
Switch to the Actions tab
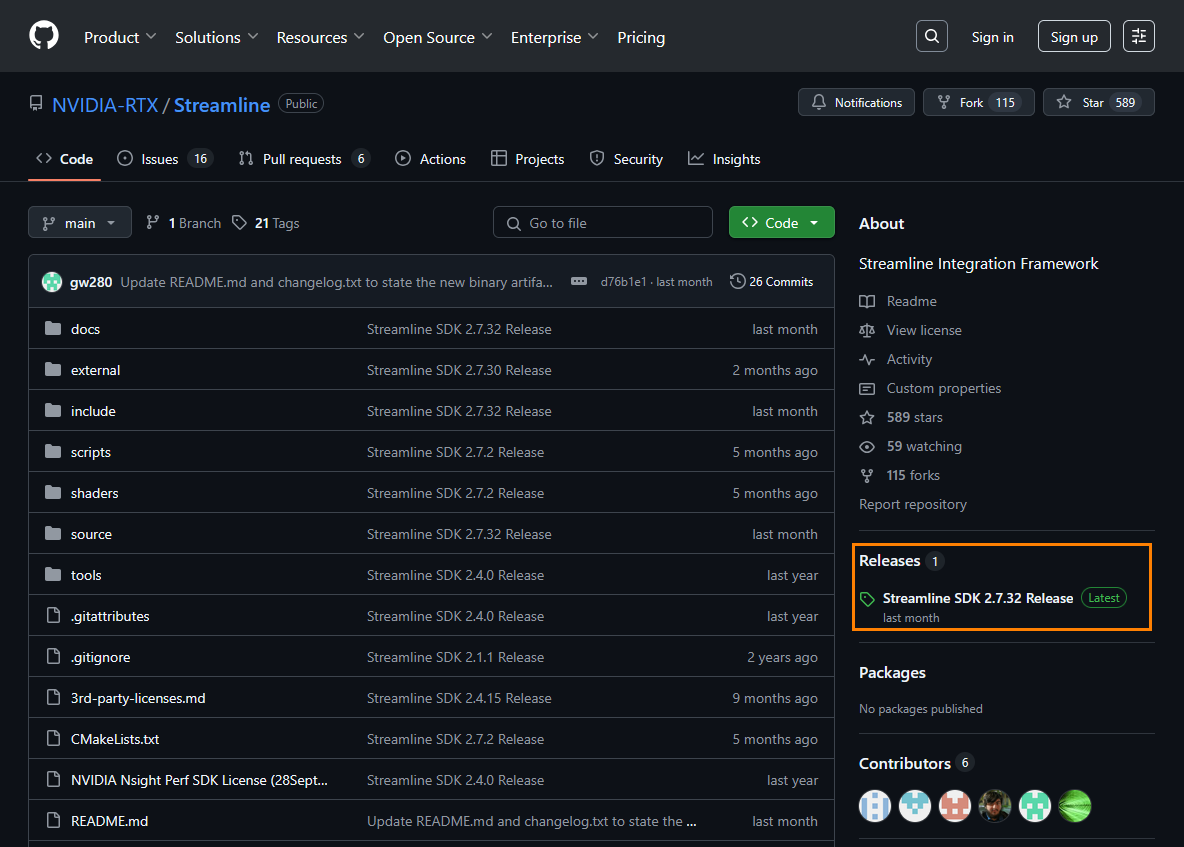430,159
